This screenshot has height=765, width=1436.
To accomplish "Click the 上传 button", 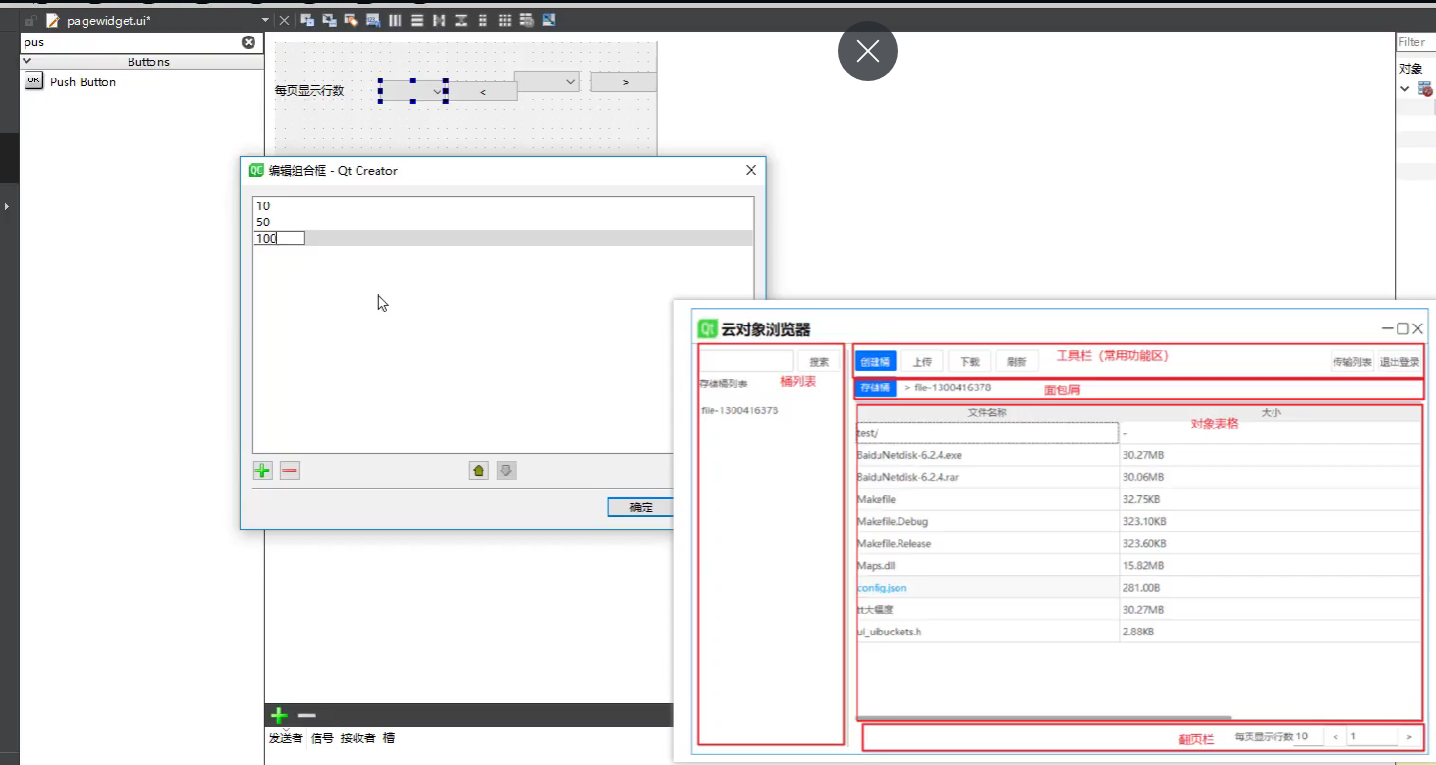I will (x=922, y=361).
